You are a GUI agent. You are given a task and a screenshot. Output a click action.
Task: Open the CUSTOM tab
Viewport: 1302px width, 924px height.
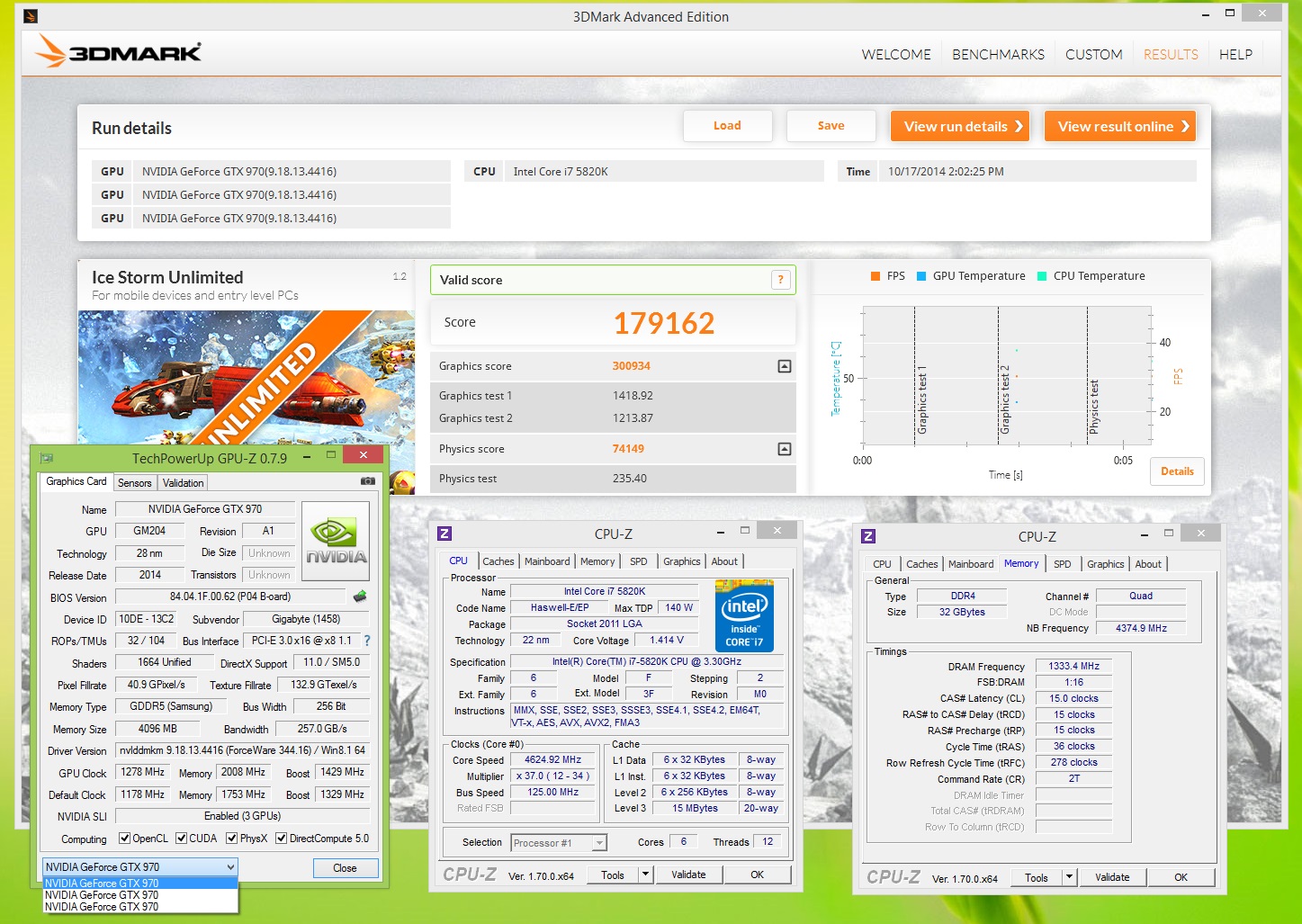(1093, 55)
